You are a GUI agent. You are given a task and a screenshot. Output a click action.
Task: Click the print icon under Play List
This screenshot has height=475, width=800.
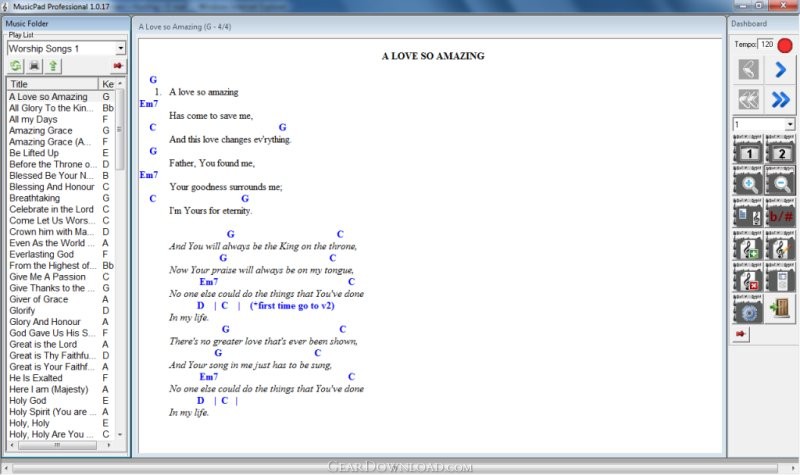(34, 66)
